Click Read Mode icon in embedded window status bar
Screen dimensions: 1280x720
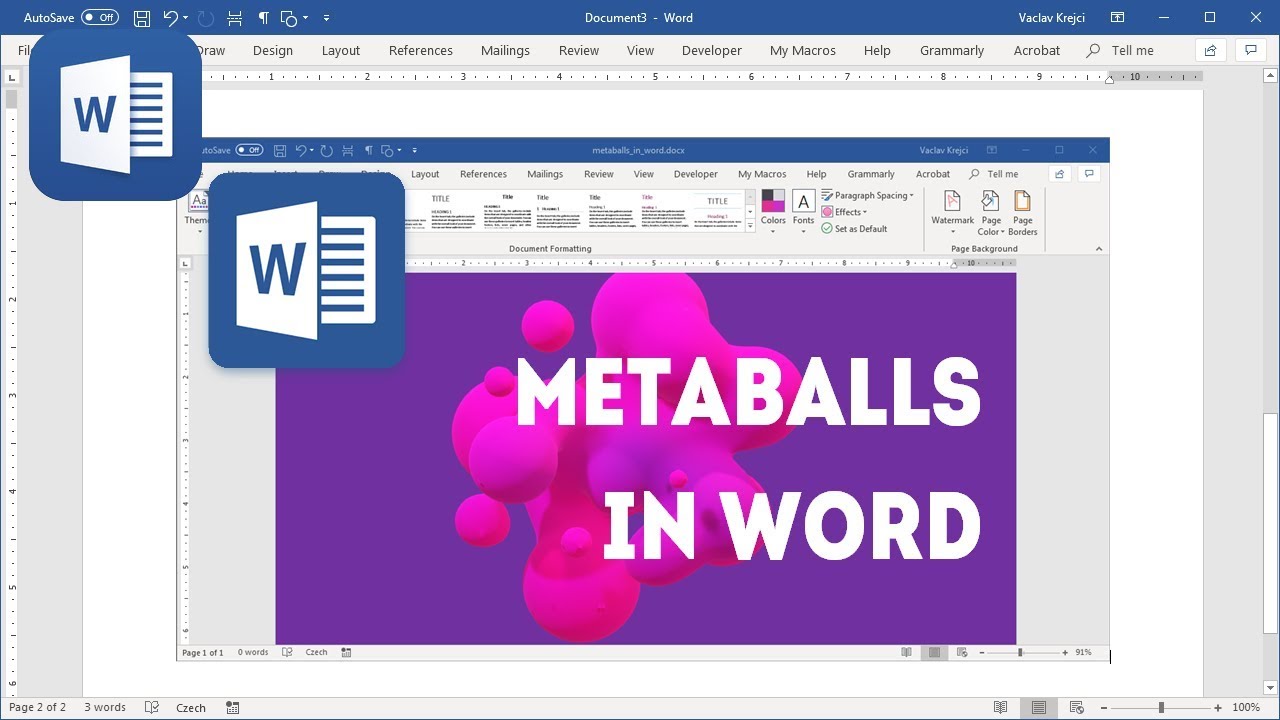point(907,652)
